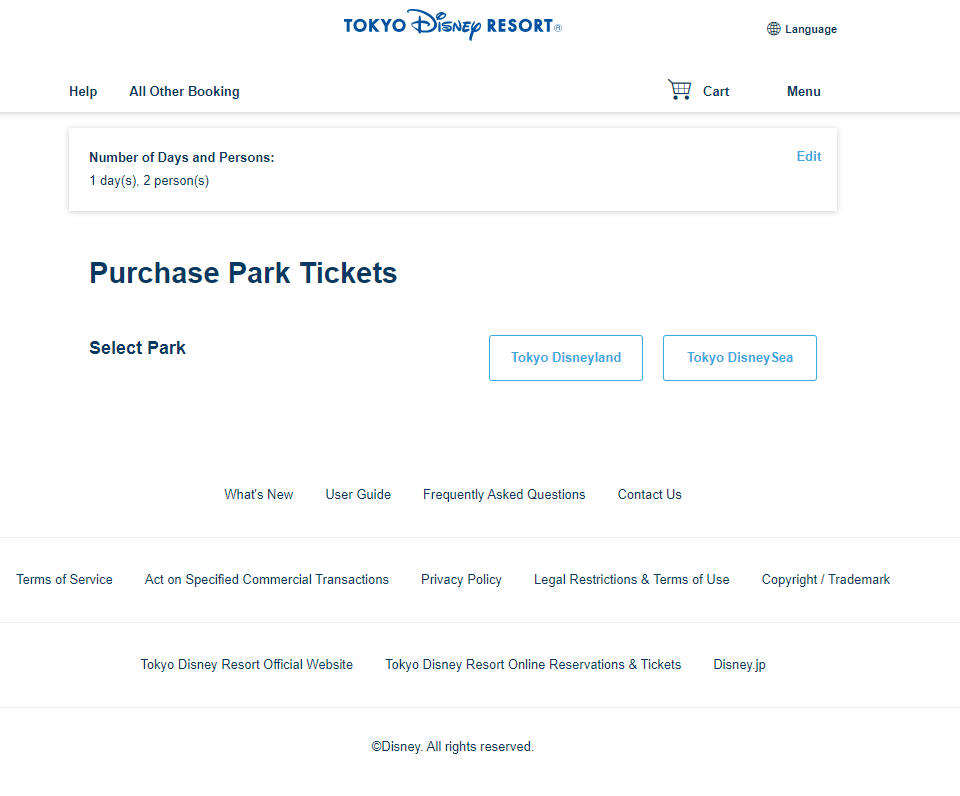Open the Menu navigation item
The image size is (960, 796).
point(803,91)
